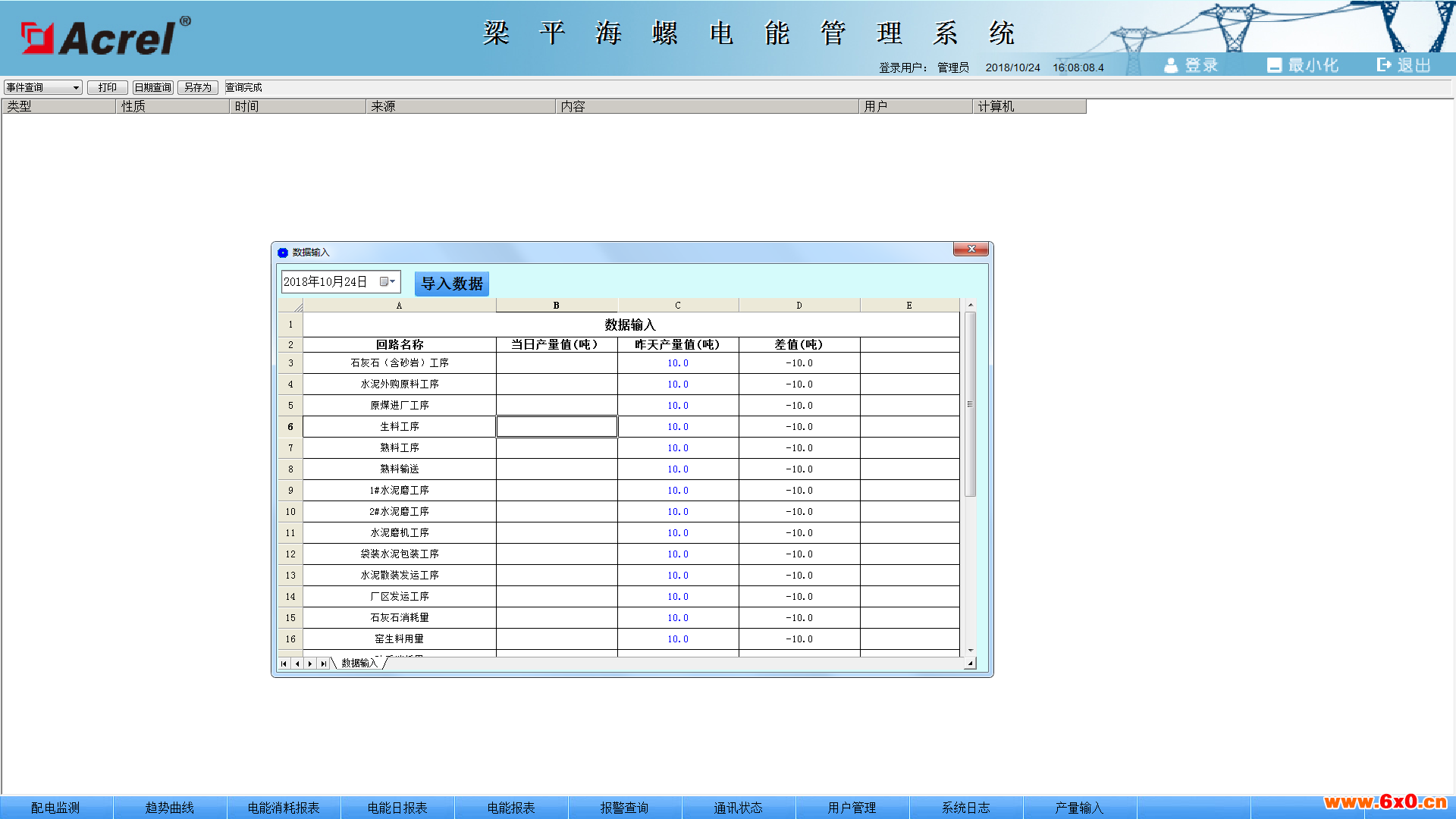Click next sheet navigation arrow
This screenshot has width=1456, height=819.
click(x=310, y=664)
